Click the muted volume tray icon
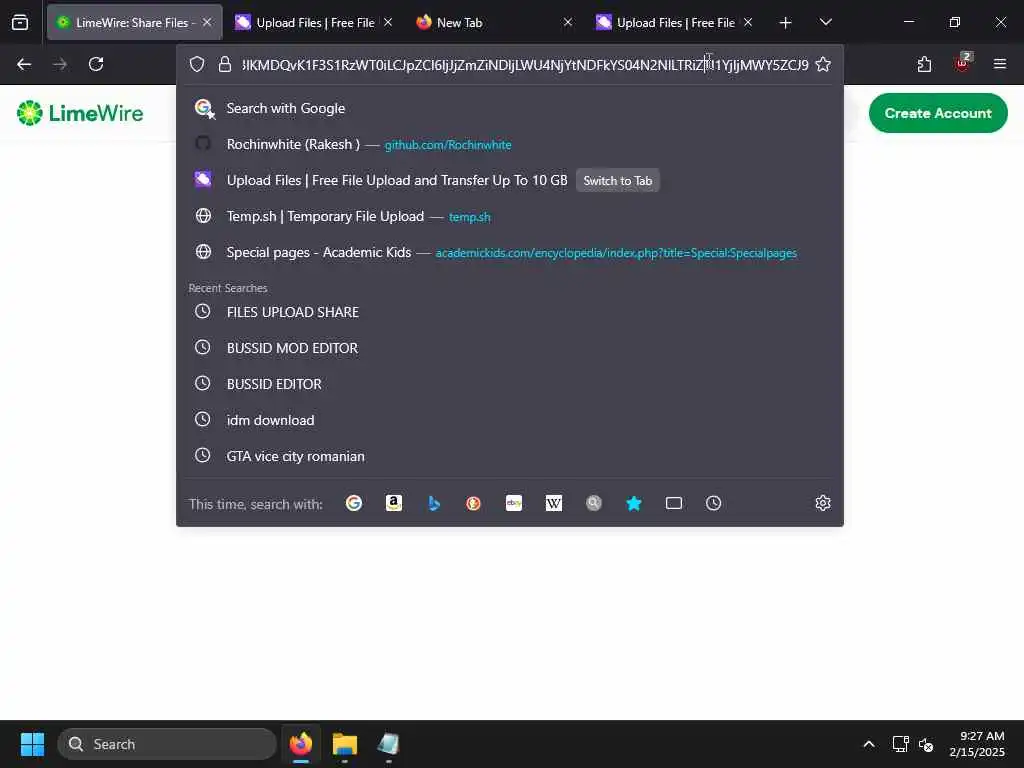 (x=926, y=744)
